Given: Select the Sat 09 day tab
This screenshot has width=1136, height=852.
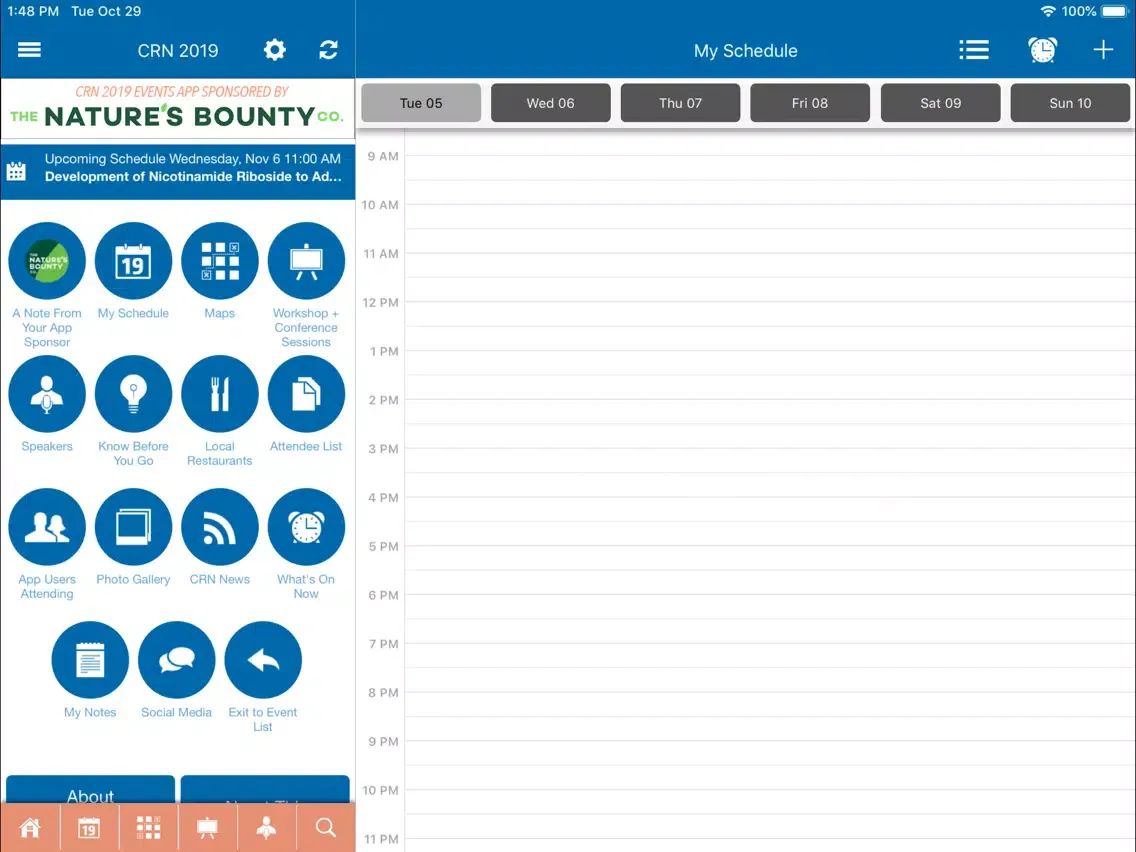Looking at the screenshot, I should coord(940,103).
